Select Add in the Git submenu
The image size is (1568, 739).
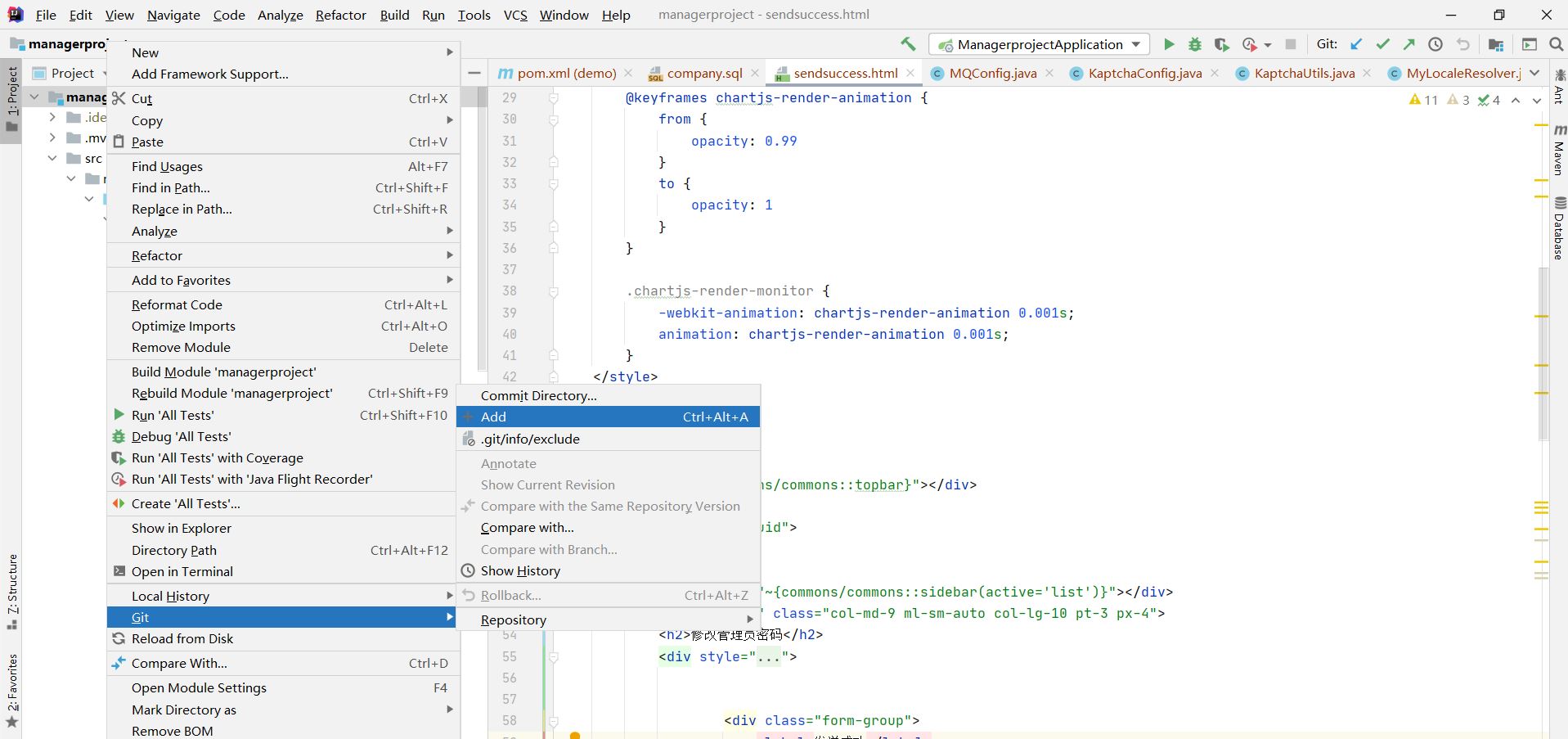pos(609,417)
